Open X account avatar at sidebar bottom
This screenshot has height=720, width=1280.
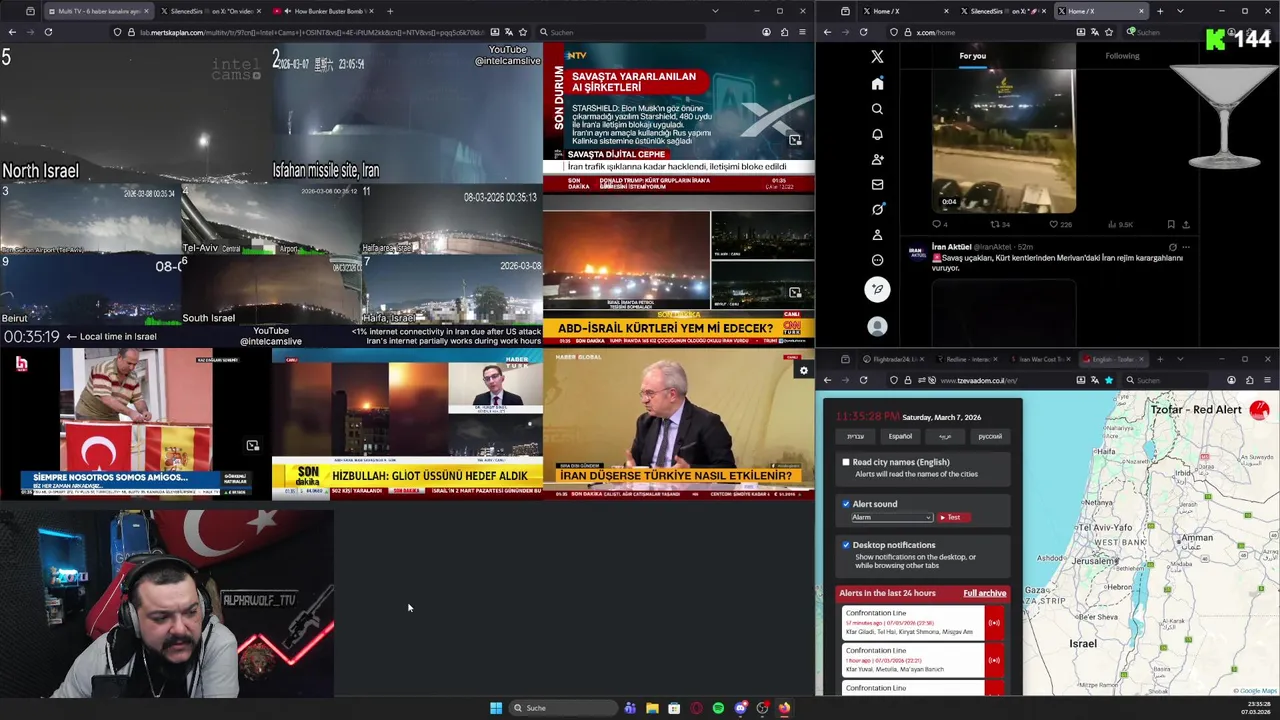[x=877, y=326]
